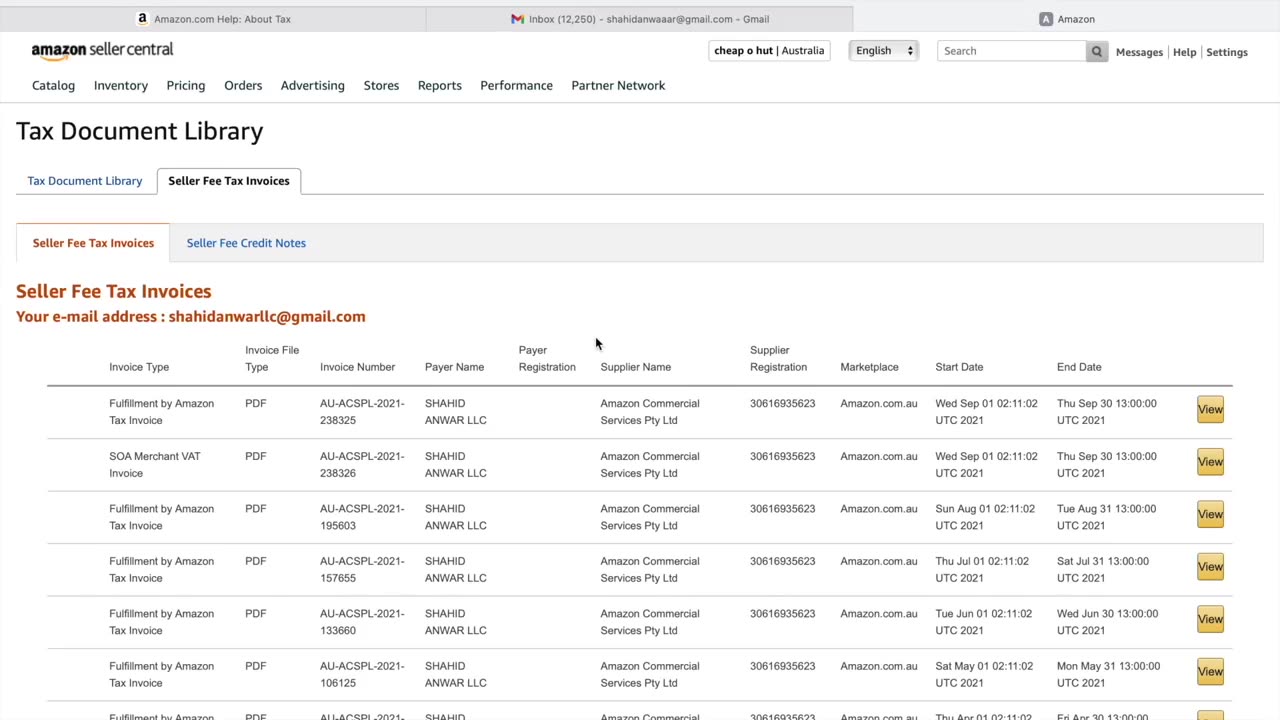Switch to the Tax Document Library tab
The image size is (1280, 720).
coord(85,181)
